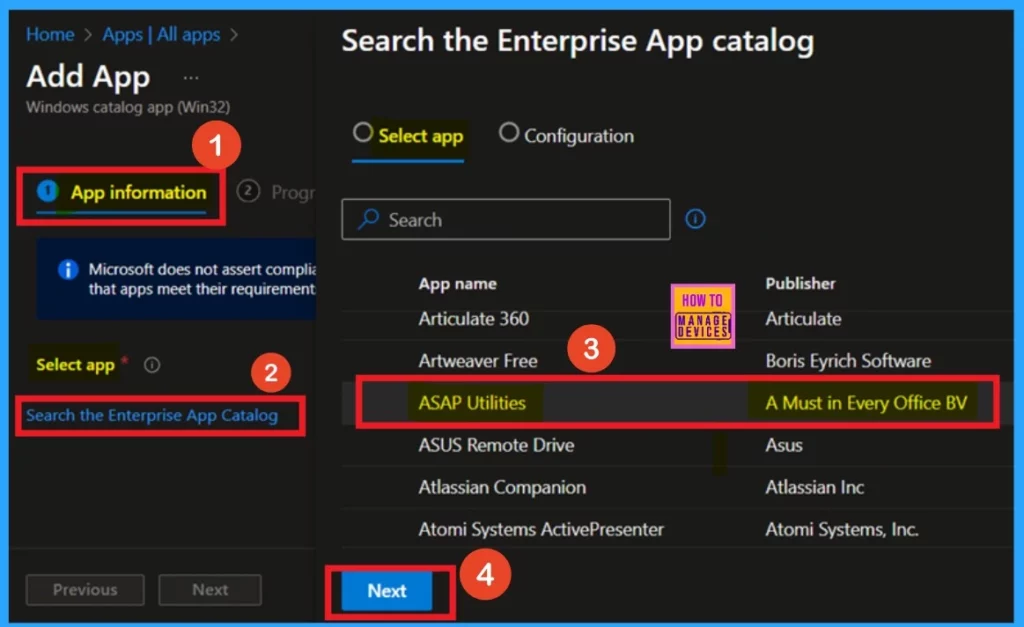Click the Search the Enterprise App catalog heading
The image size is (1024, 627).
[578, 40]
